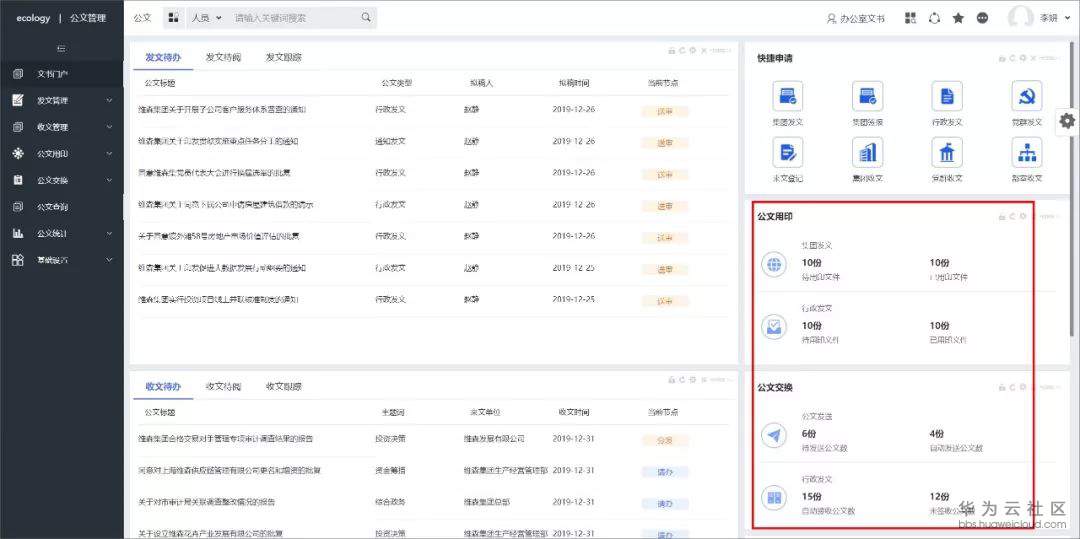Expand the 公文统计 sidebar menu
Viewport: 1080px width, 539px height.
pyautogui.click(x=110, y=233)
